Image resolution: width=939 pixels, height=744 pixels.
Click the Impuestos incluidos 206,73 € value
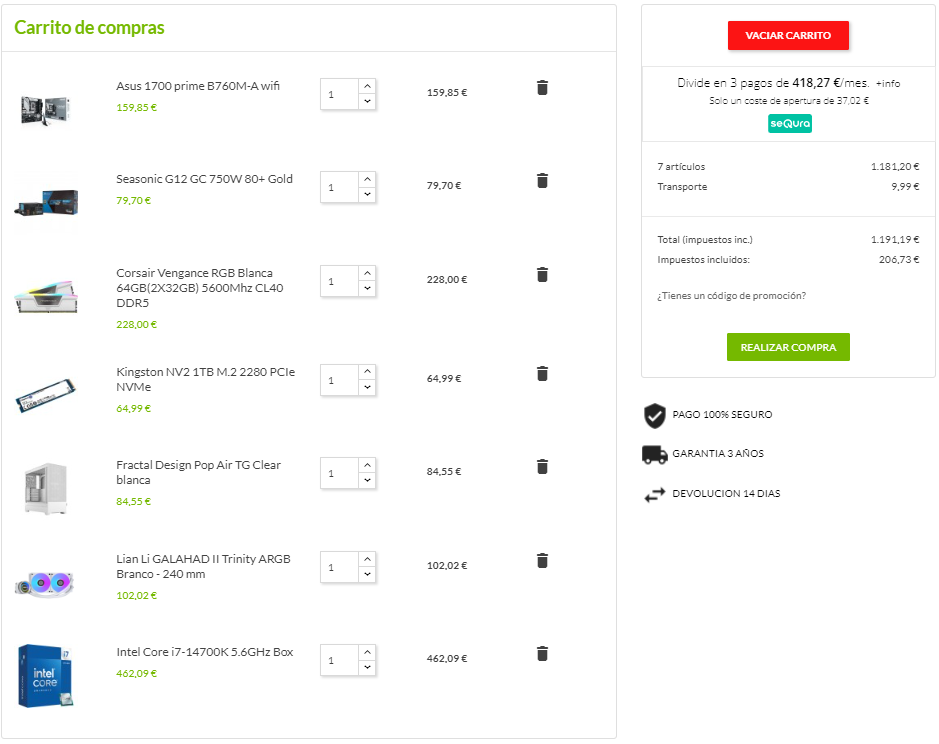click(x=899, y=259)
